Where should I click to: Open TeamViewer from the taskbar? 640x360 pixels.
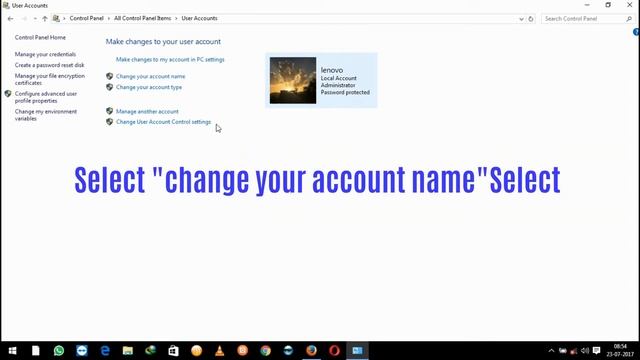(82, 351)
